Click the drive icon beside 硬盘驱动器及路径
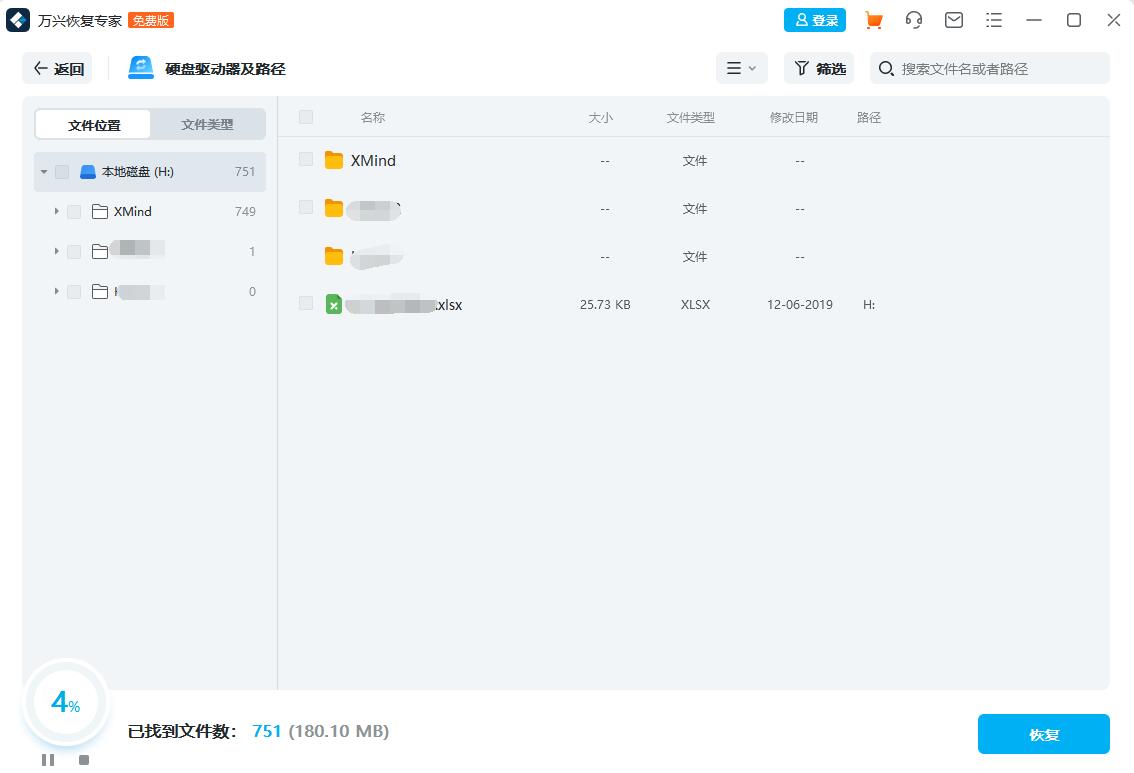 point(138,68)
